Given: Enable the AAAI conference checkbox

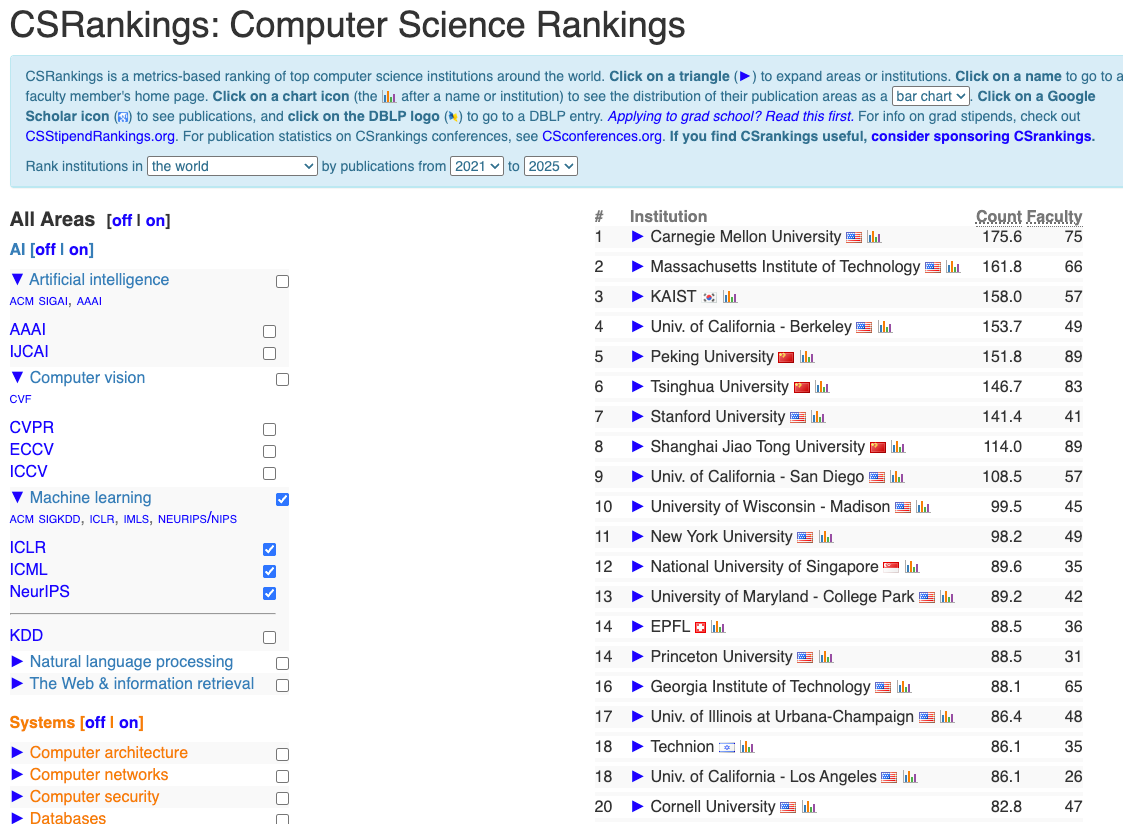Looking at the screenshot, I should click(x=269, y=331).
